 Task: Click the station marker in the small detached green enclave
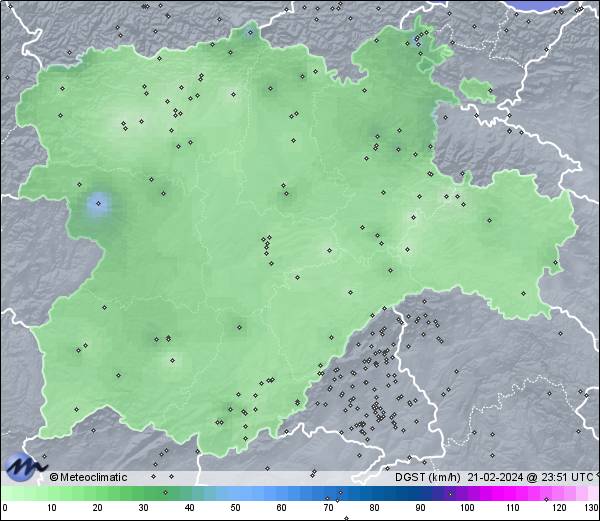tap(490, 91)
